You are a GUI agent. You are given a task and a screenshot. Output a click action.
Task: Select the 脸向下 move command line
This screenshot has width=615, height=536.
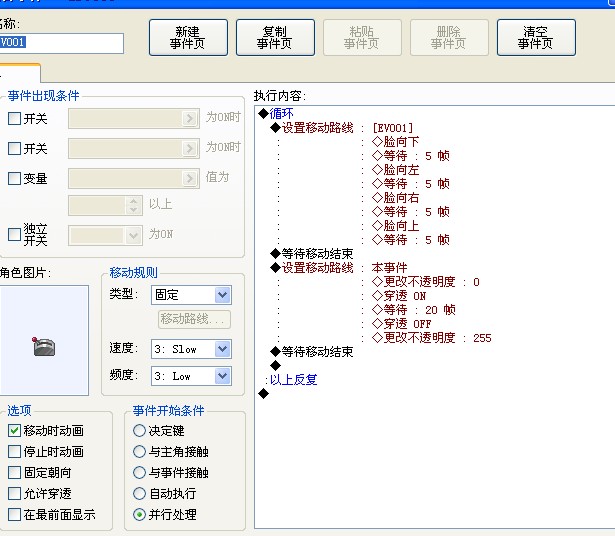[x=395, y=142]
